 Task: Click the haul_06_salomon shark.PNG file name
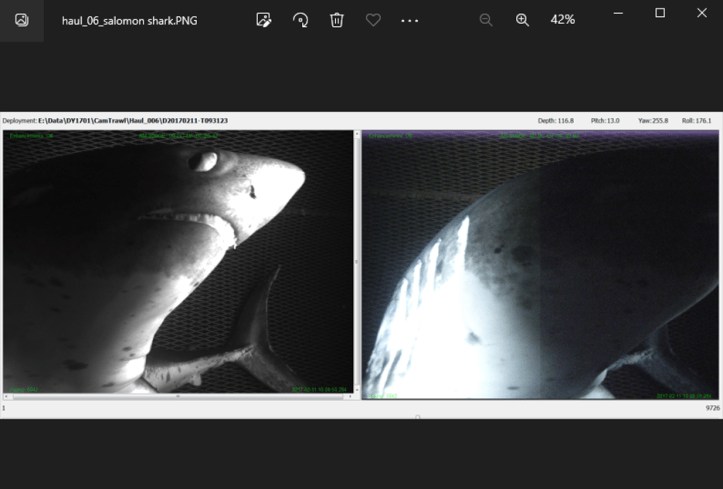(129, 20)
